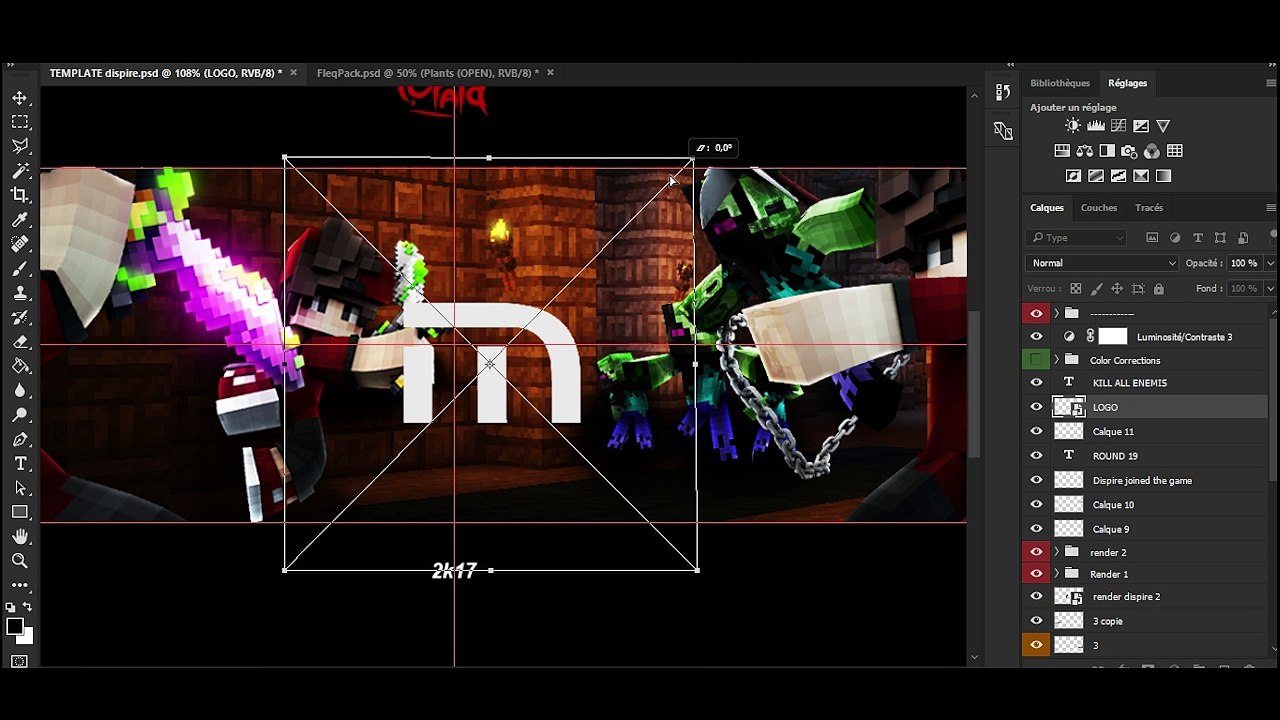Switch to the Tracés tab

point(1149,208)
